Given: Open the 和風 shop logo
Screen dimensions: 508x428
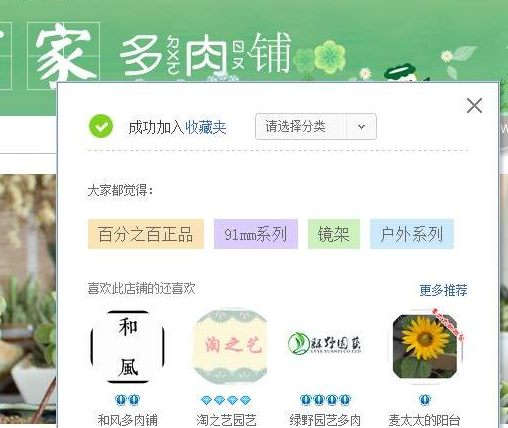Looking at the screenshot, I should (128, 347).
